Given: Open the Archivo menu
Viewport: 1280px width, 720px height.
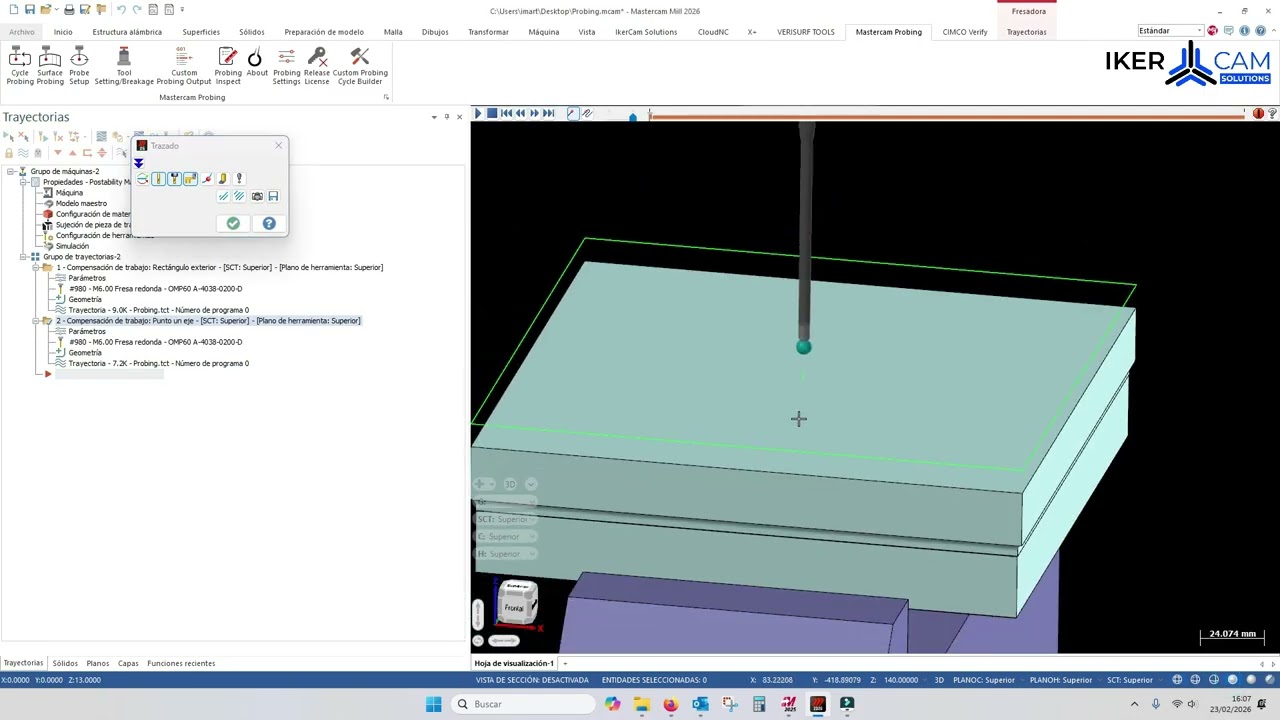Looking at the screenshot, I should coord(22,32).
